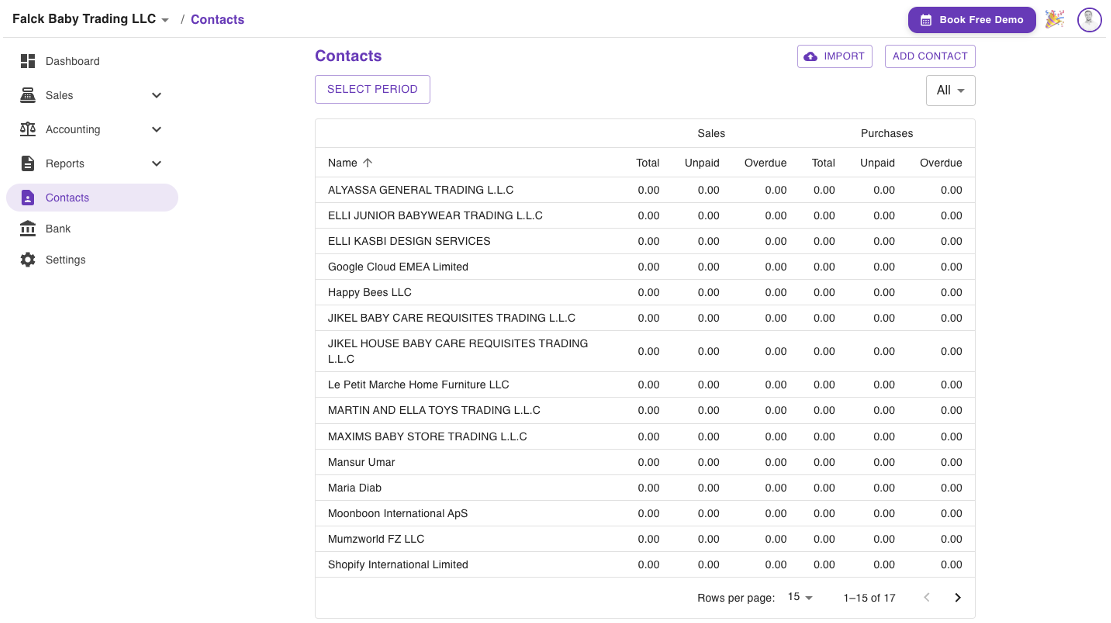Open the All filter dropdown
Image resolution: width=1111 pixels, height=623 pixels.
(950, 90)
